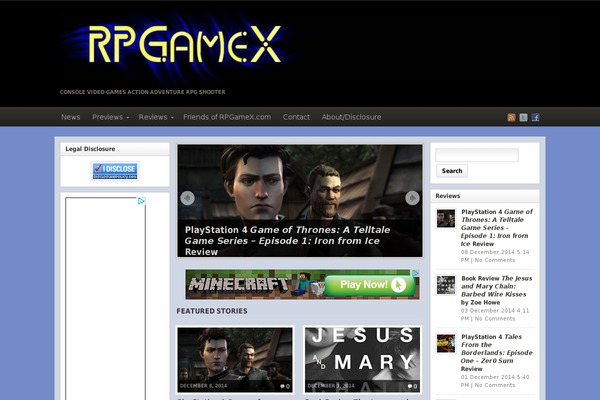Open the Contact page

click(296, 117)
